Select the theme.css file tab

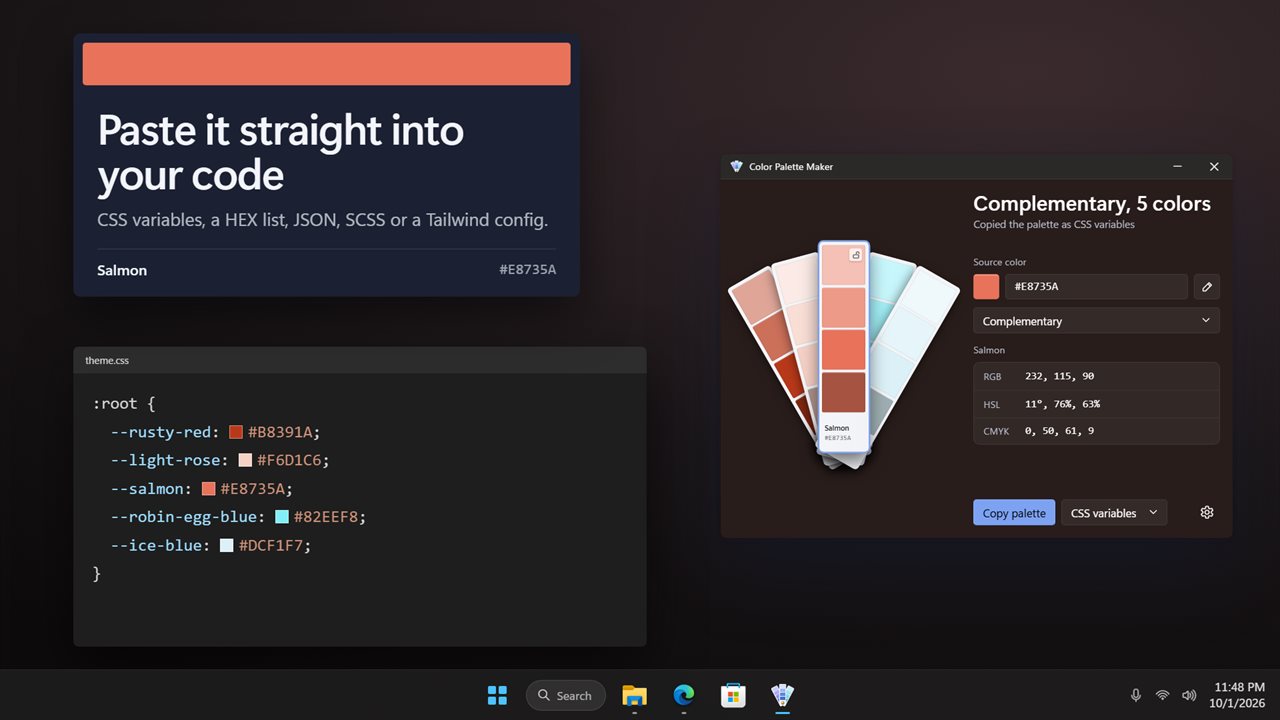(107, 360)
